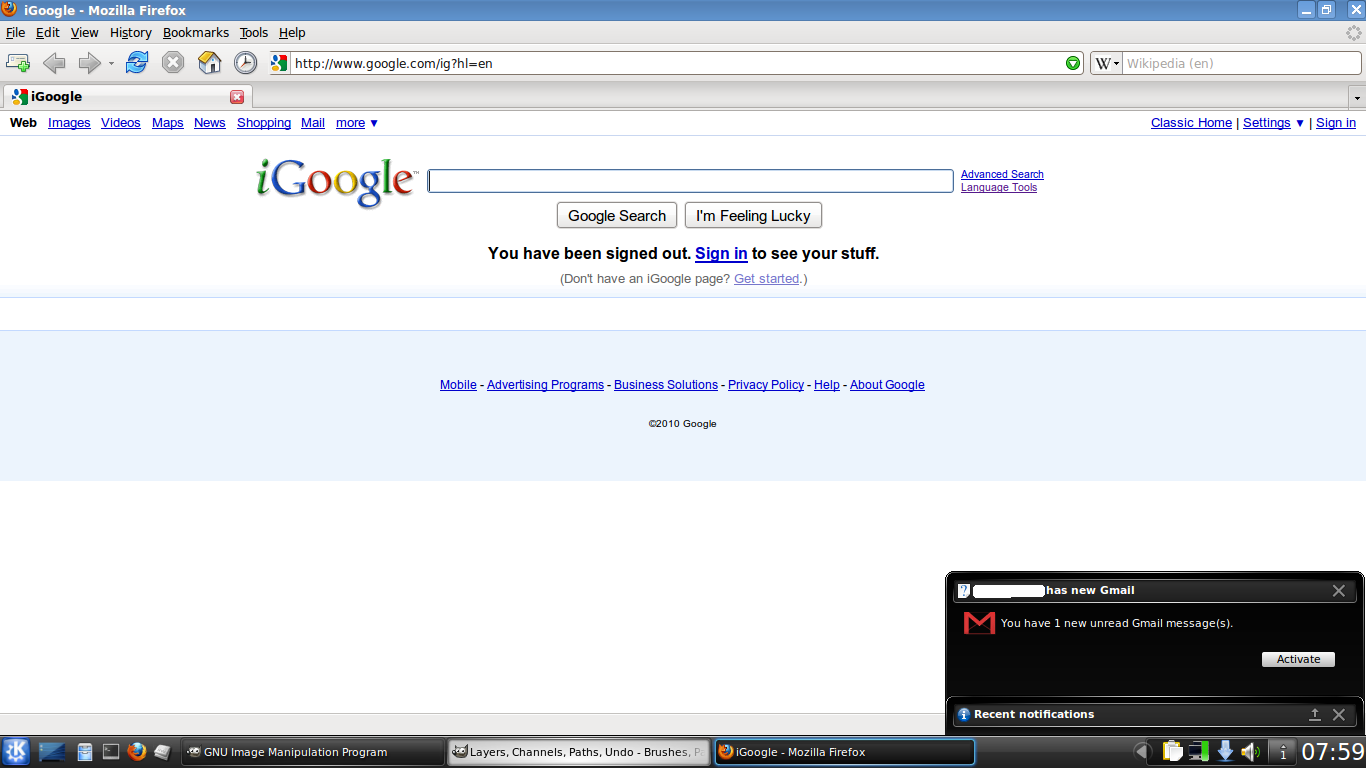Click the new tab toolbar icon

[x=18, y=63]
